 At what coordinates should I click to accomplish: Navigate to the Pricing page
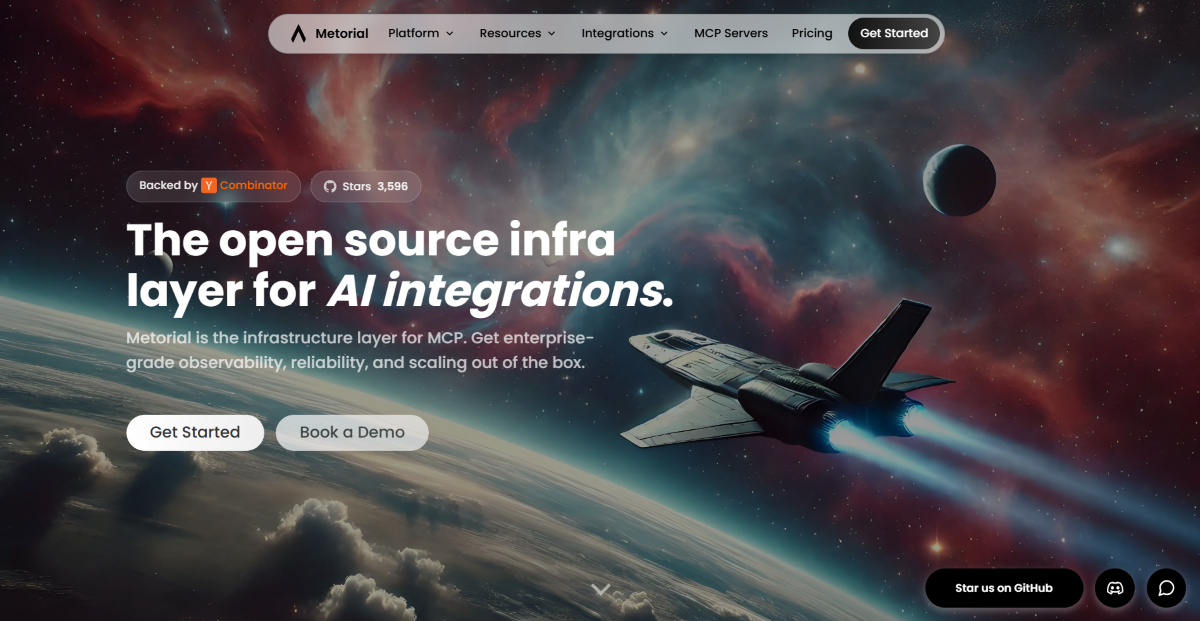pos(812,33)
